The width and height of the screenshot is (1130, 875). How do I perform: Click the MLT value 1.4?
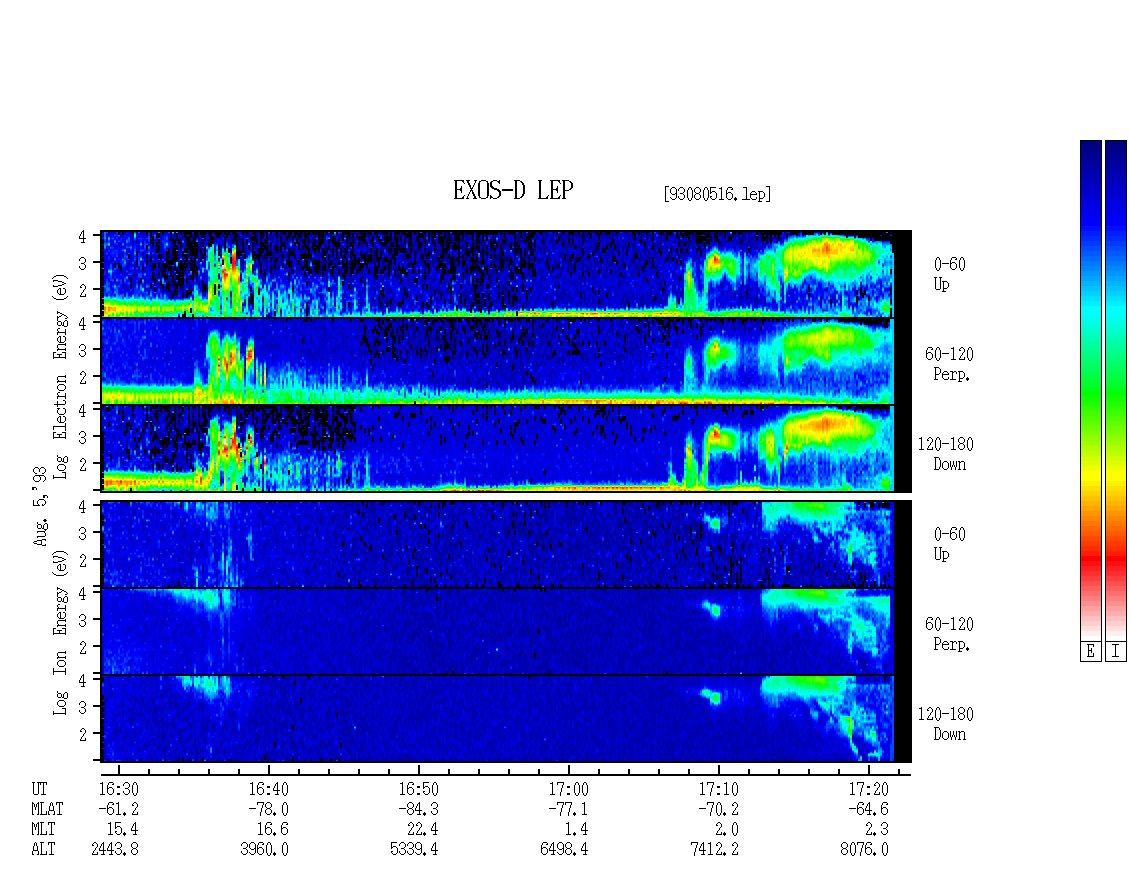pyautogui.click(x=577, y=830)
